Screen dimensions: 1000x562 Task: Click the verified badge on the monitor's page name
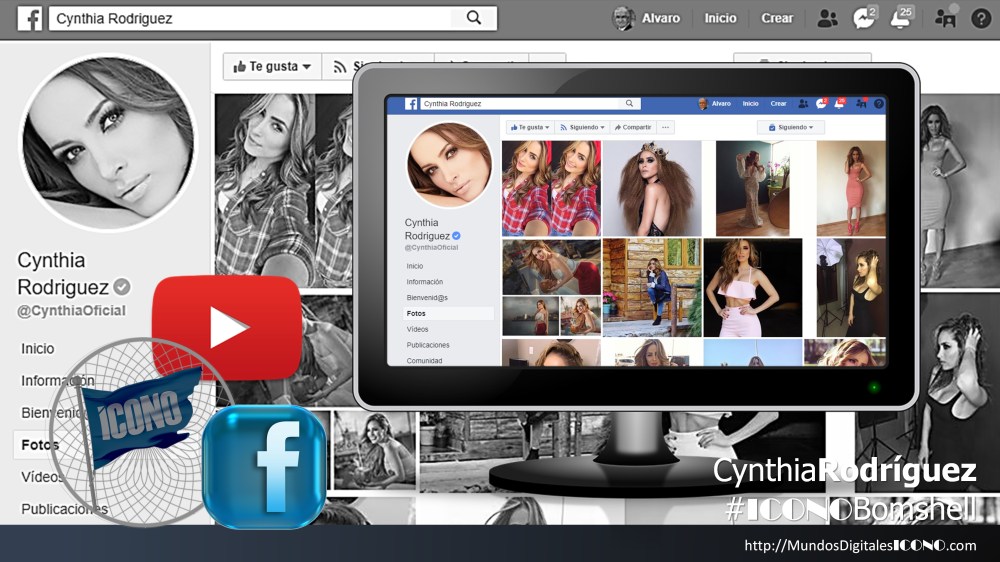456,235
